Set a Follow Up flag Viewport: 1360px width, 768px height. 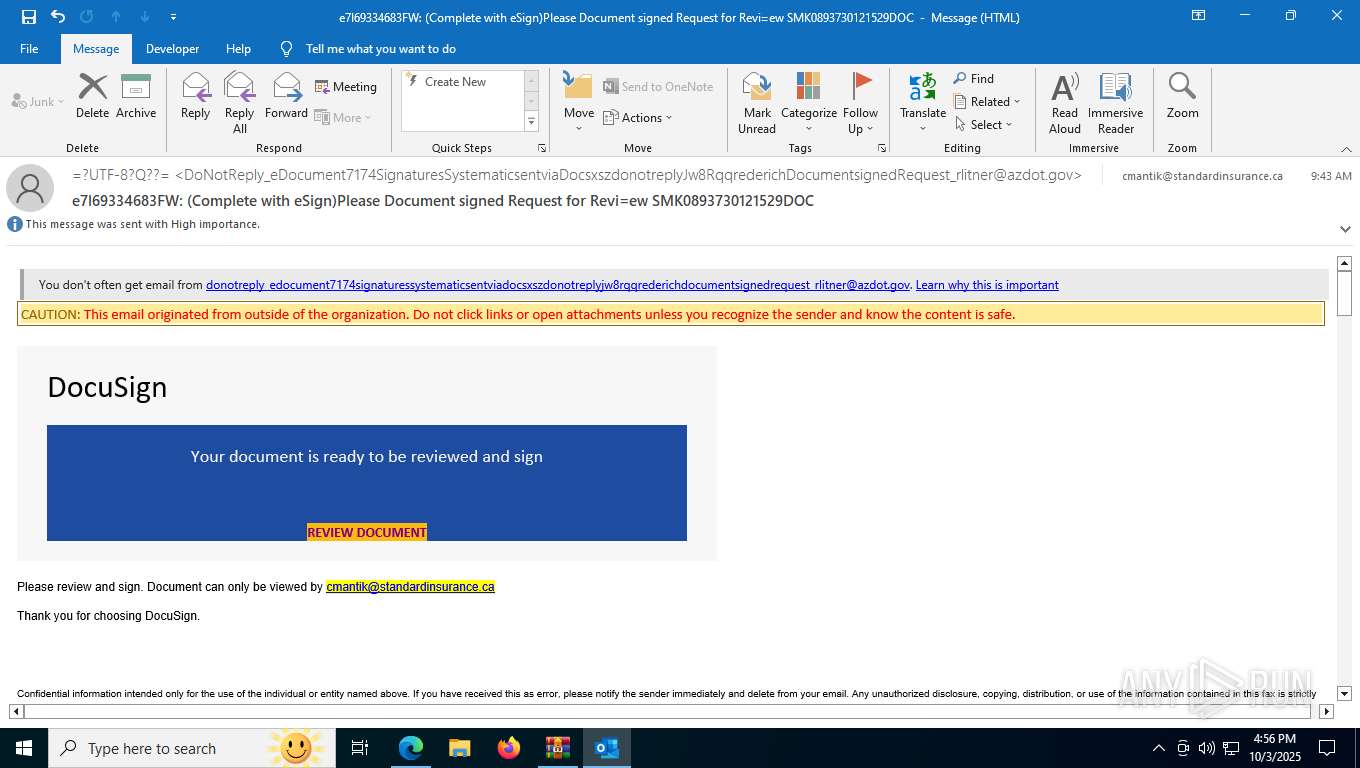[860, 102]
